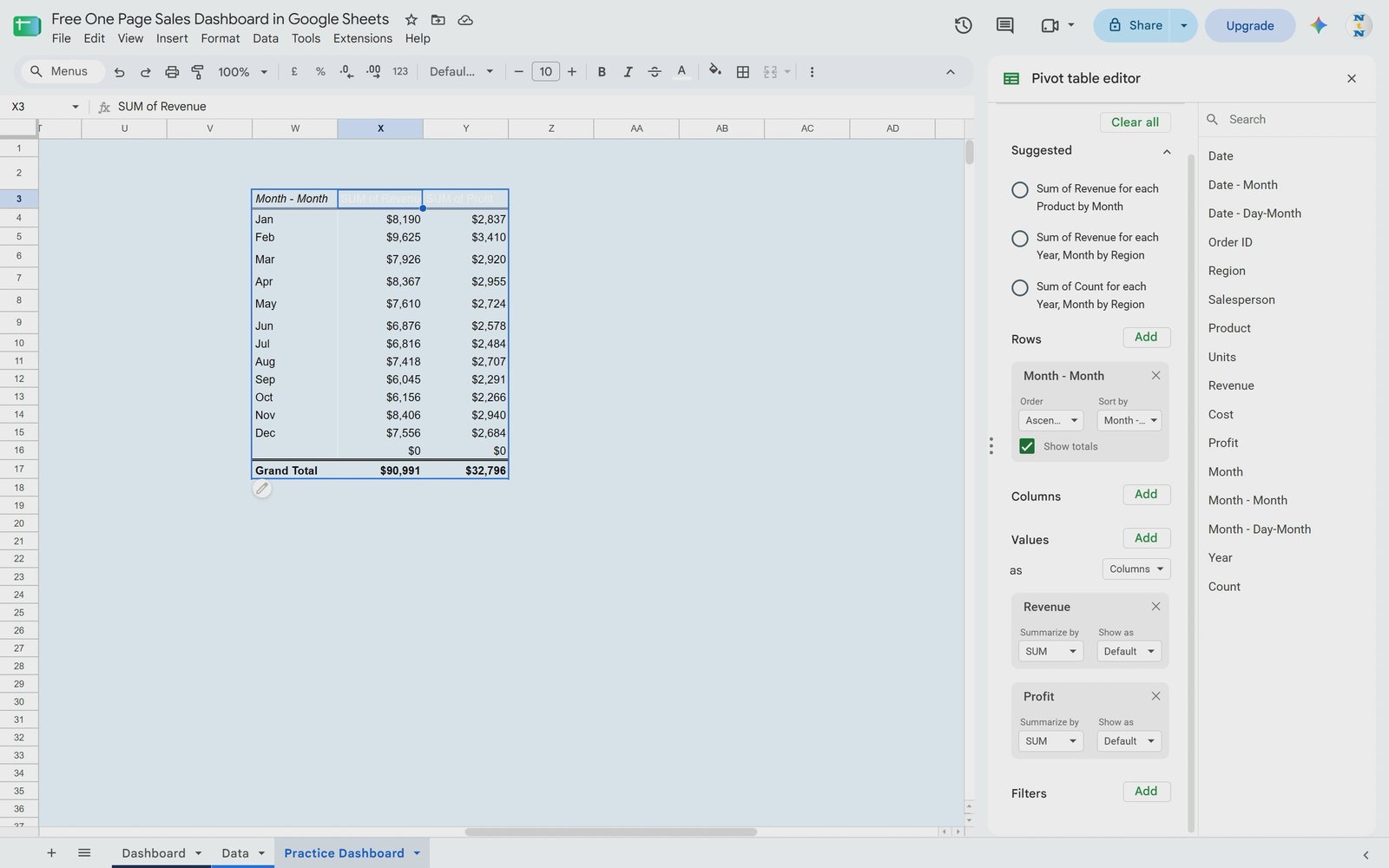Open the Extensions menu
1389x868 pixels.
point(363,38)
